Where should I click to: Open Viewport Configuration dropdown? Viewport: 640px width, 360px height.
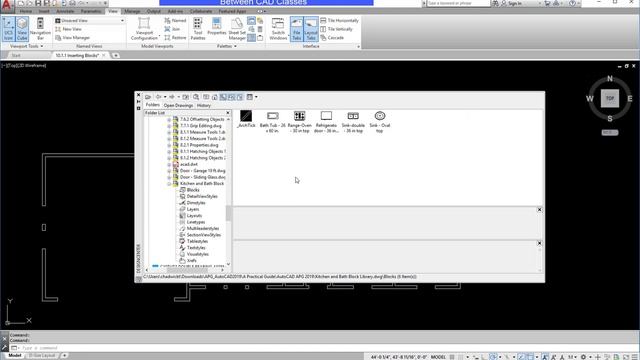coord(144,29)
